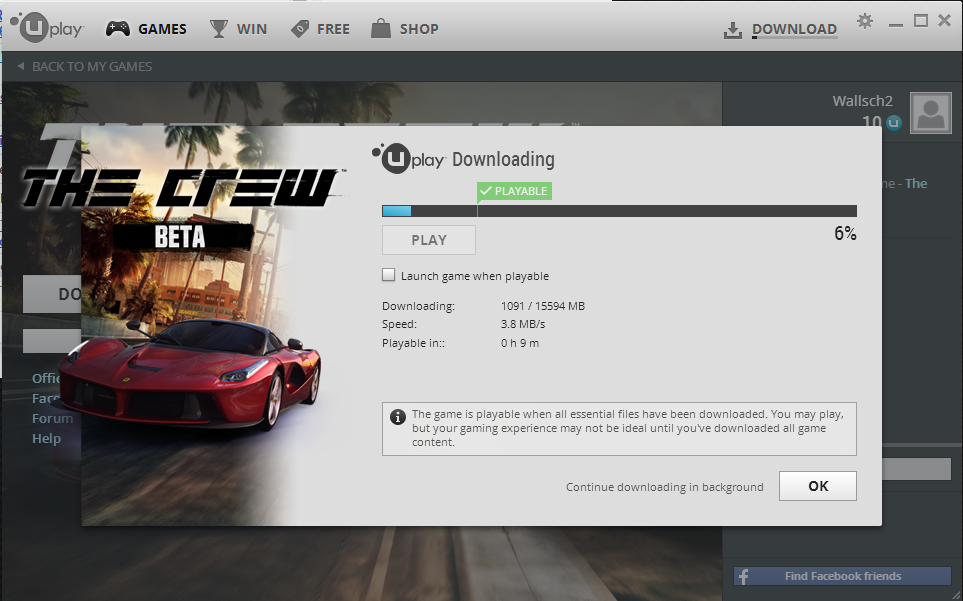This screenshot has height=601, width=963.
Task: Click the Uplay logo in top bar
Action: pyautogui.click(x=48, y=26)
